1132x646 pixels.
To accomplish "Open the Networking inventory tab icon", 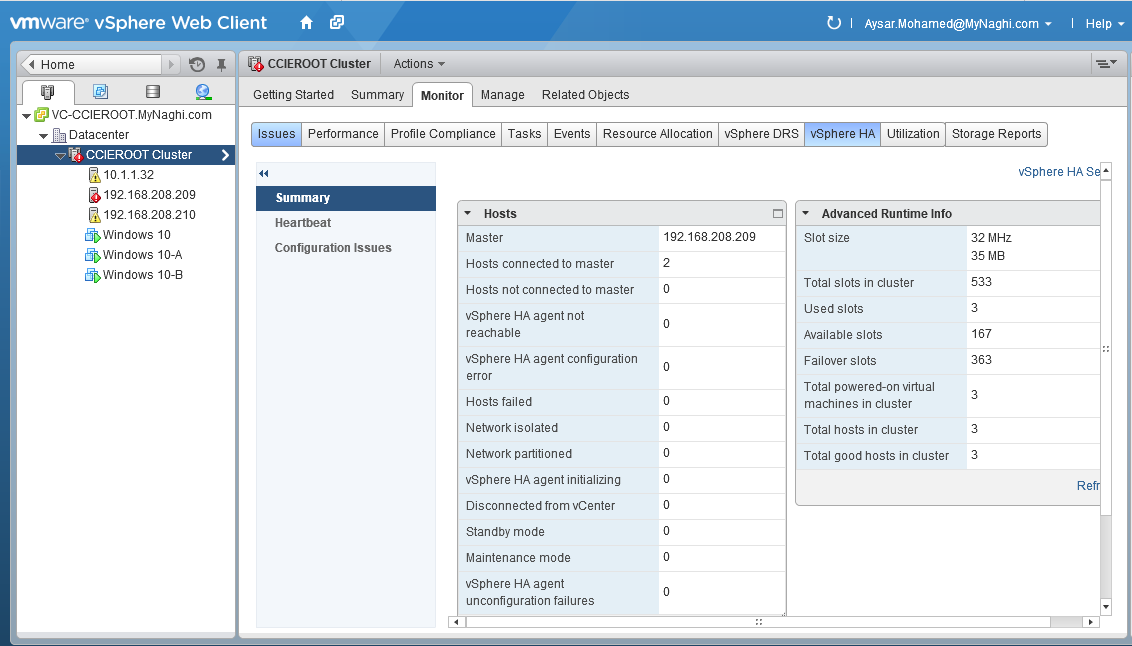I will click(203, 92).
